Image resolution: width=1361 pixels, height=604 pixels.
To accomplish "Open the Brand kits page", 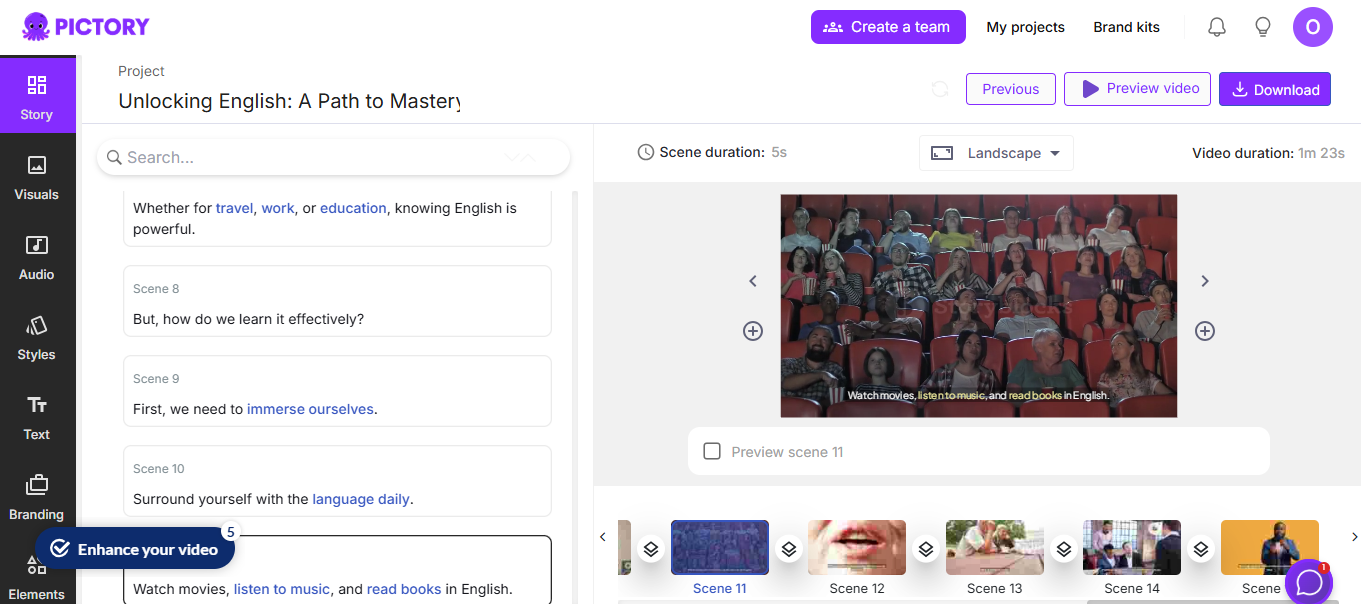I will coord(1126,27).
